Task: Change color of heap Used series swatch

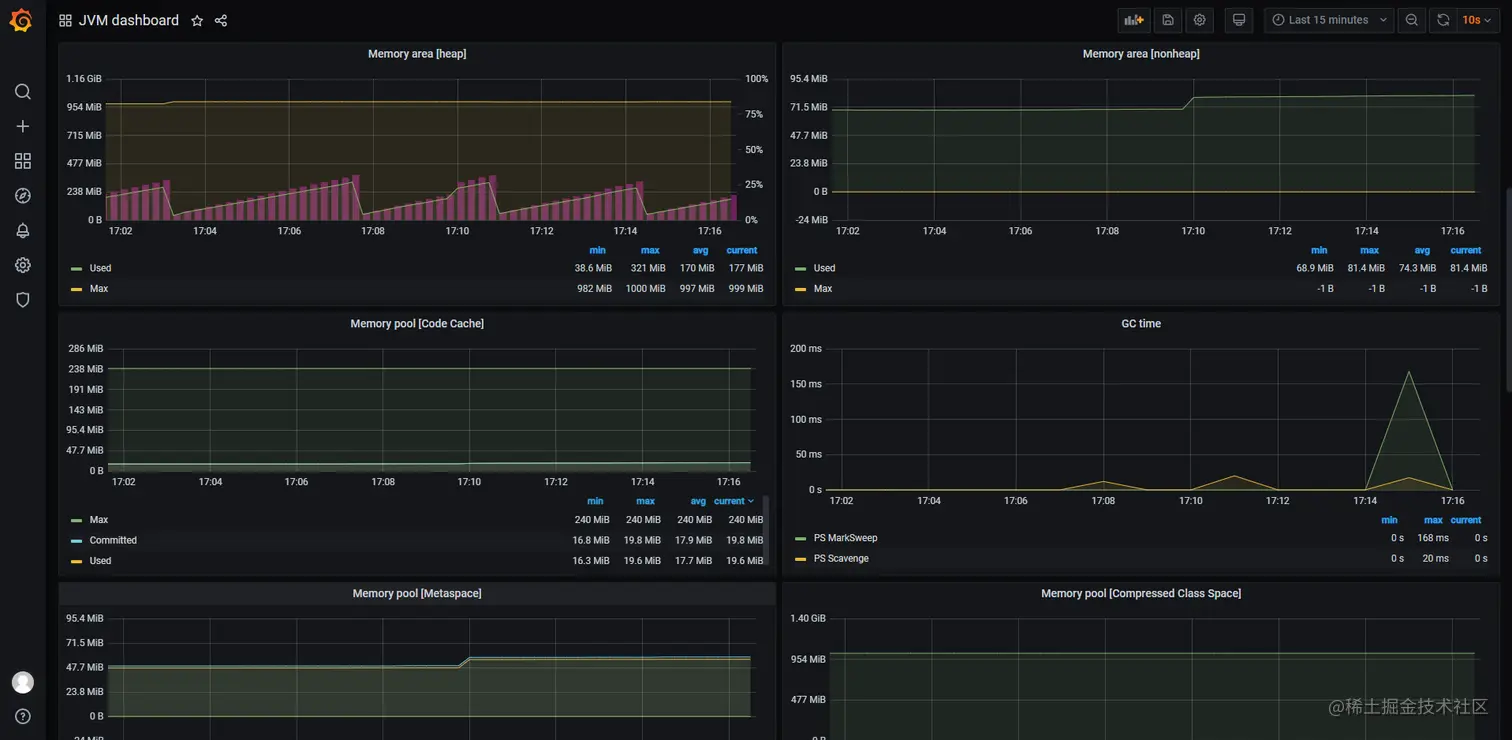Action: click(x=76, y=269)
